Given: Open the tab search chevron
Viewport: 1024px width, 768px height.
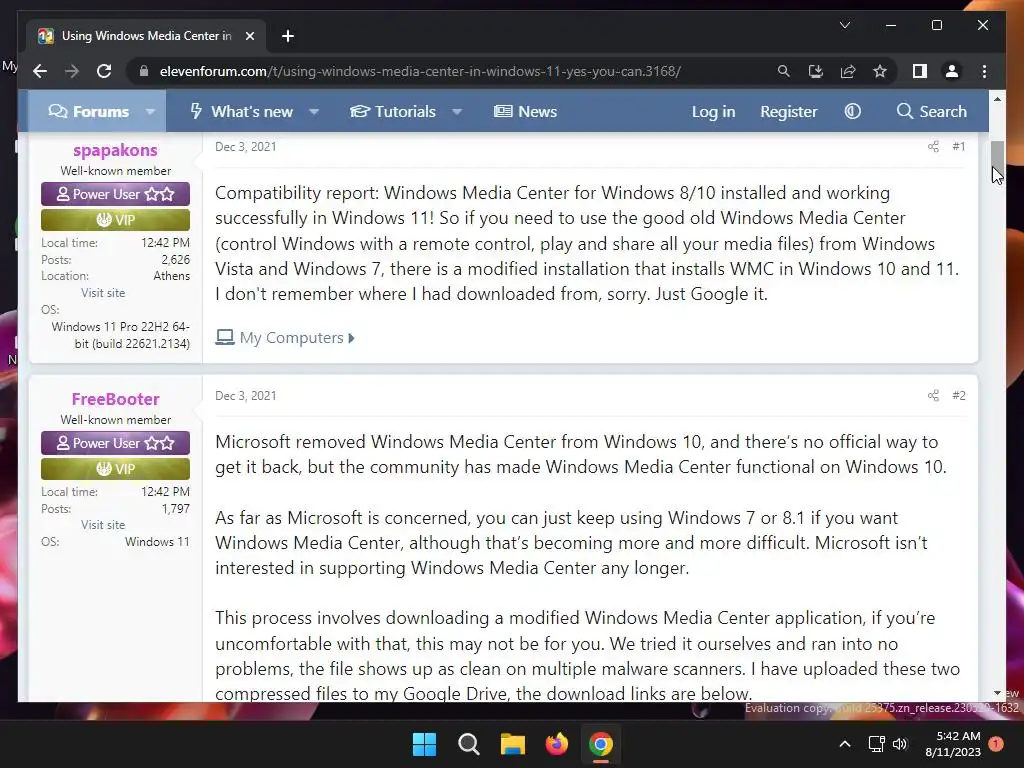Looking at the screenshot, I should (x=844, y=25).
